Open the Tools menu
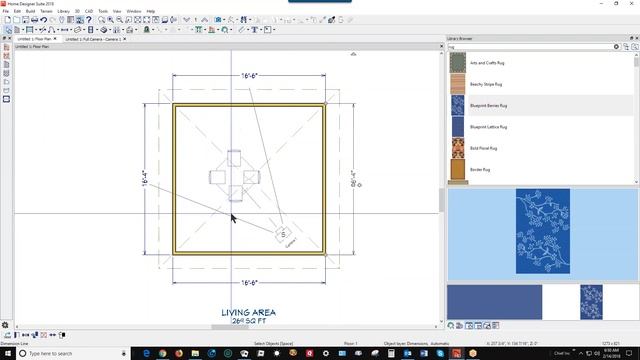Image resolution: width=640 pixels, height=360 pixels. tap(103, 11)
